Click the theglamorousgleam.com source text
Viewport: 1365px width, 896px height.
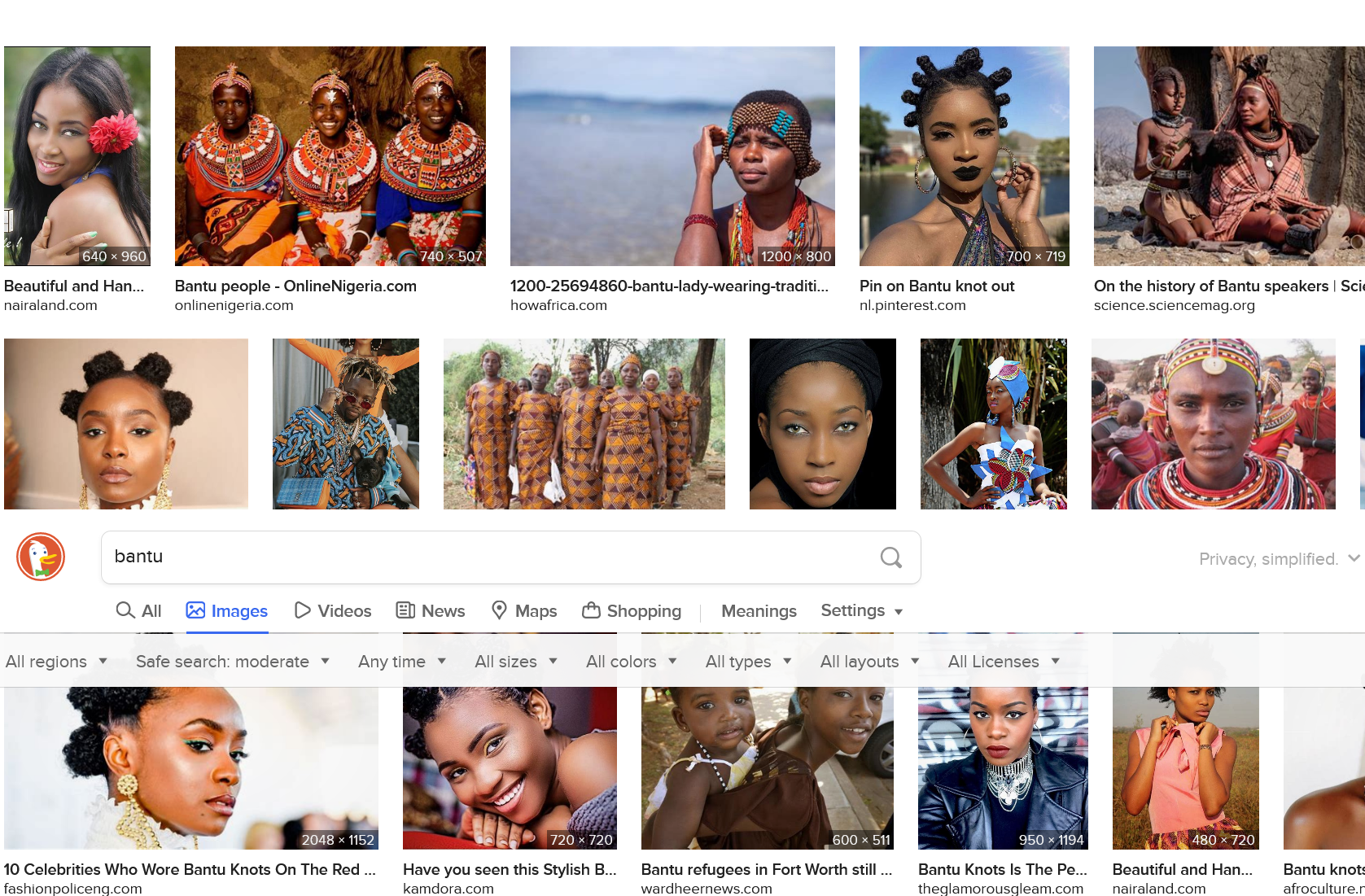1001,888
